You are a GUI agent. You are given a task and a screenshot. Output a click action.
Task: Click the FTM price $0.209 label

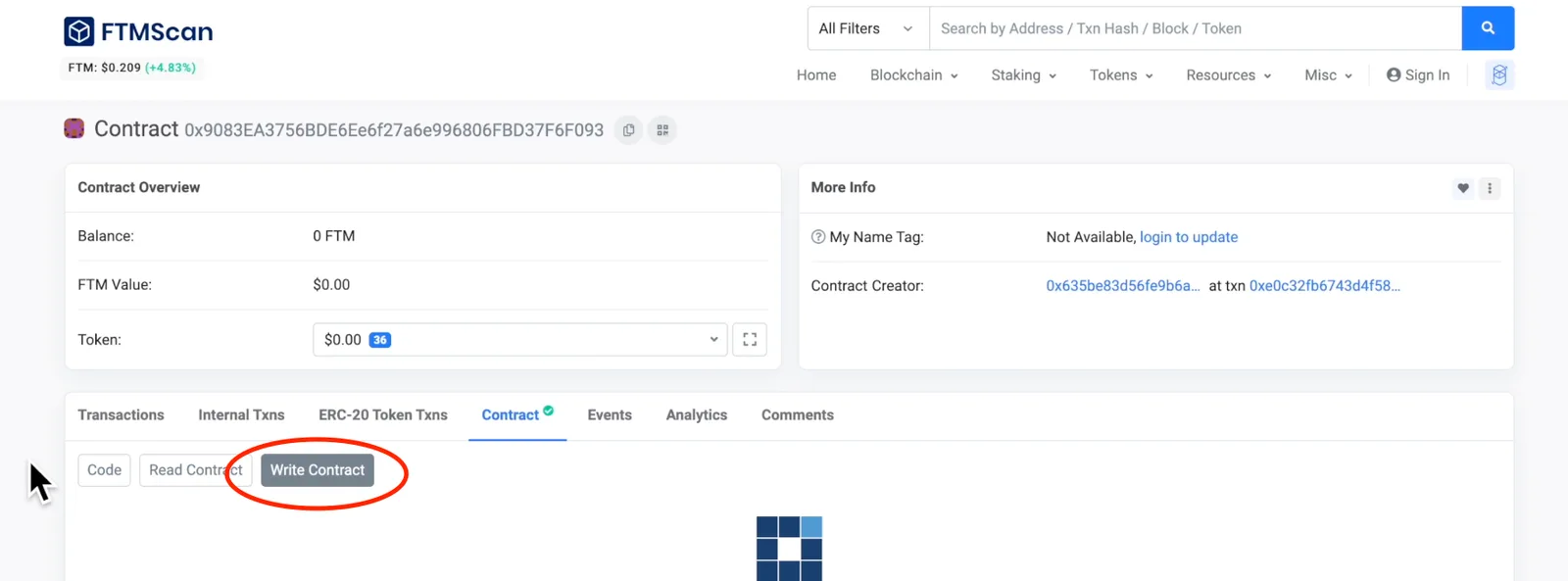pos(131,68)
